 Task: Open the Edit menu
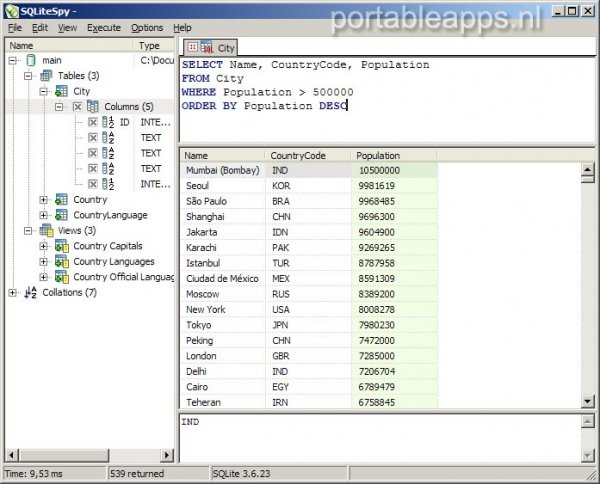tap(40, 28)
